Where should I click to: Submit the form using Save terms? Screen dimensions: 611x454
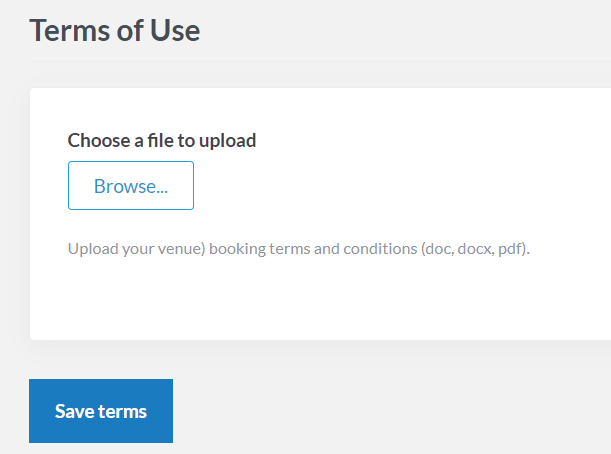click(x=101, y=411)
